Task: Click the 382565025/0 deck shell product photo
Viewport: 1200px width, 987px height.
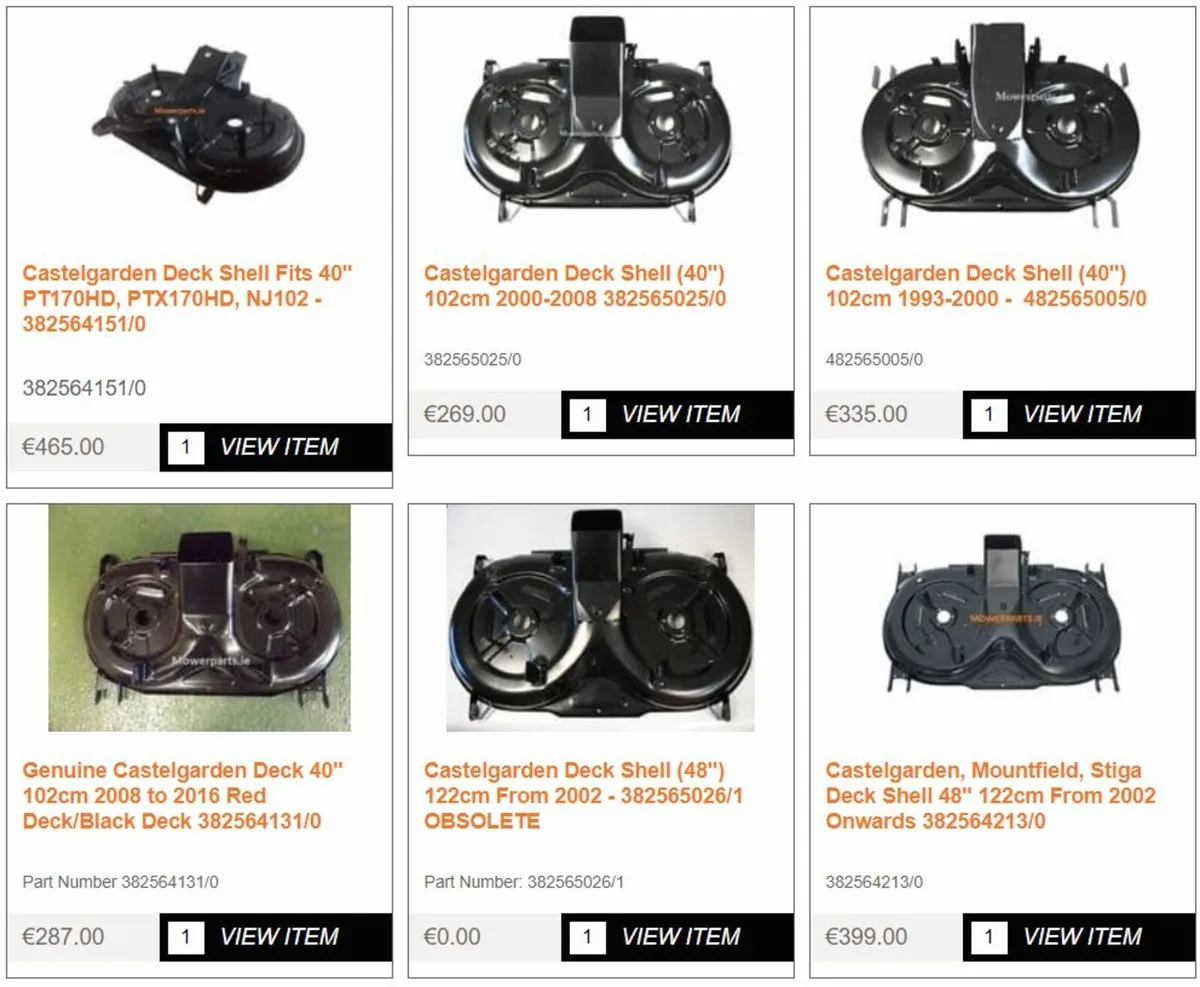Action: click(601, 120)
